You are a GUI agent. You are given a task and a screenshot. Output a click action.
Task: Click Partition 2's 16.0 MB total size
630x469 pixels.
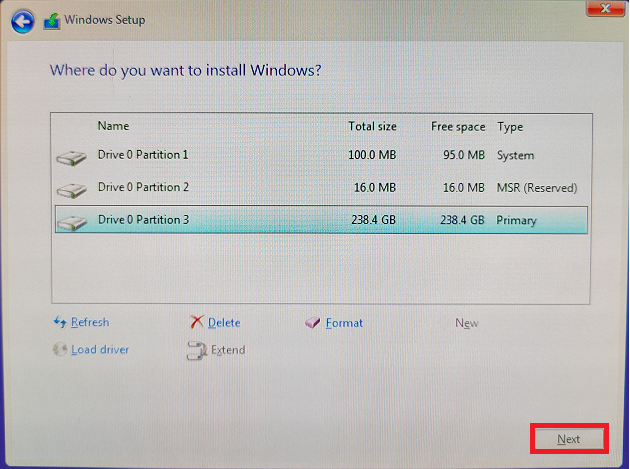click(x=375, y=188)
